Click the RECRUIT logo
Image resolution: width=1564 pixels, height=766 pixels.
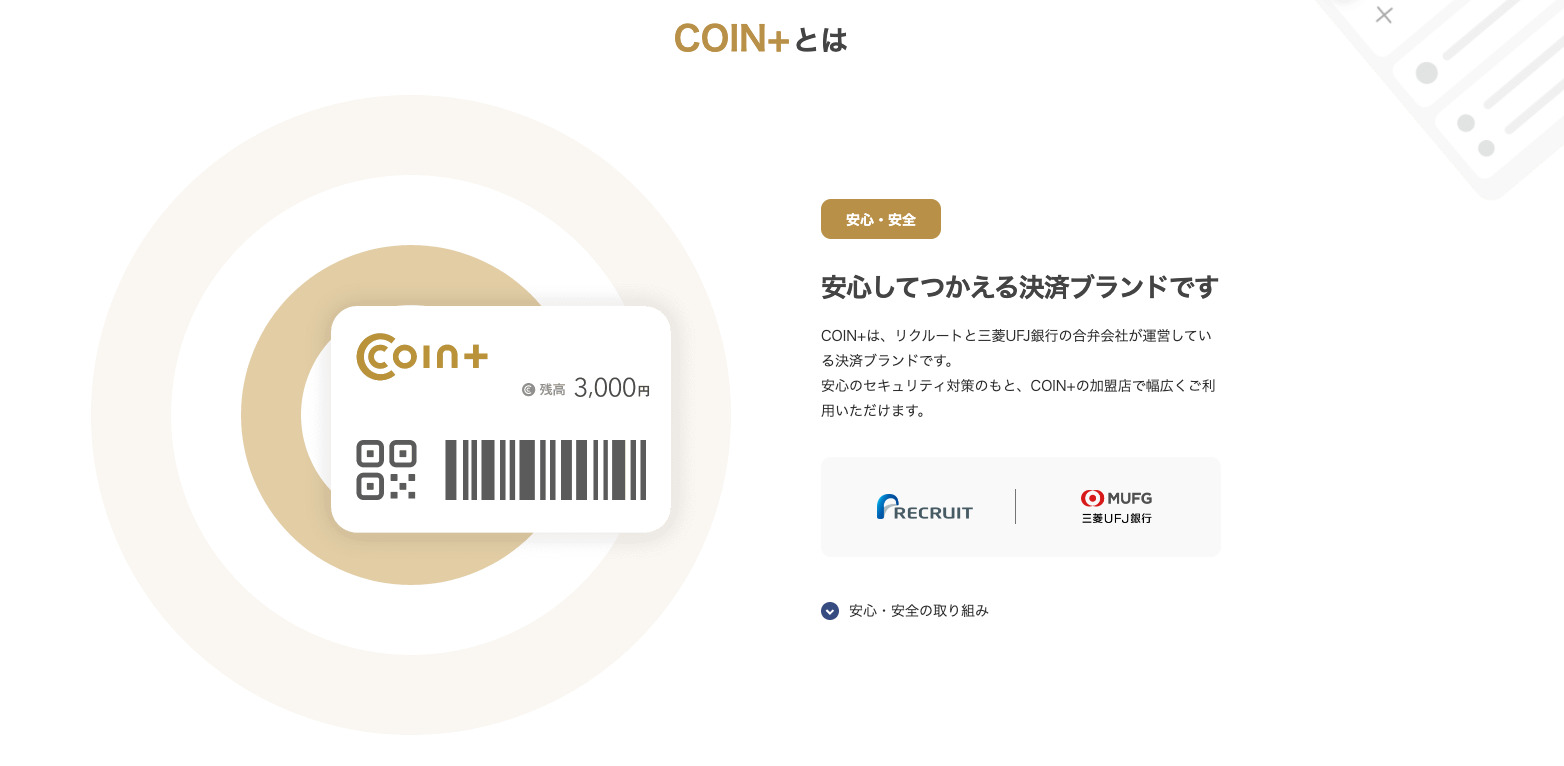(924, 508)
